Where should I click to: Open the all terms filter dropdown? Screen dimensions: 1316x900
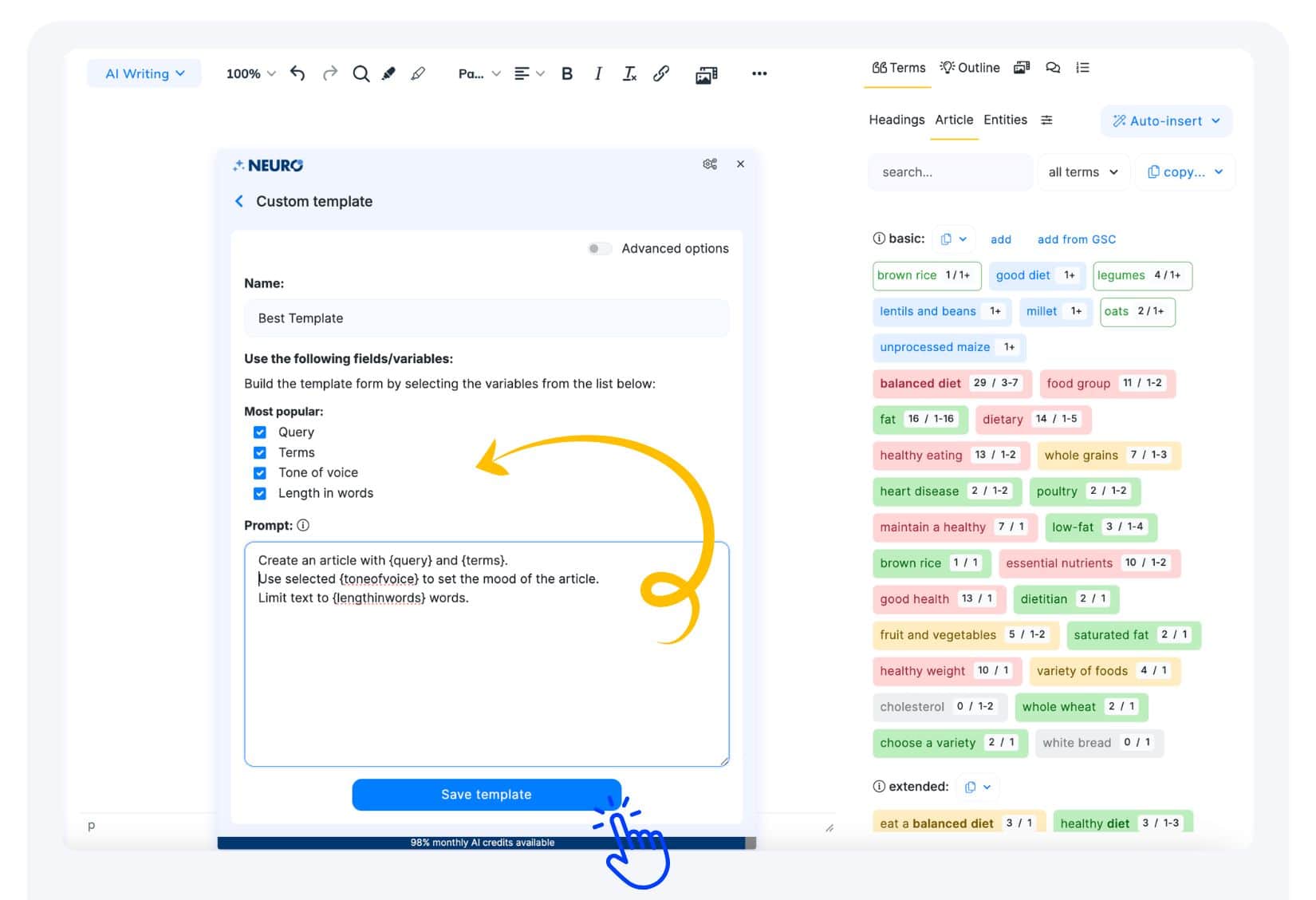click(x=1083, y=172)
